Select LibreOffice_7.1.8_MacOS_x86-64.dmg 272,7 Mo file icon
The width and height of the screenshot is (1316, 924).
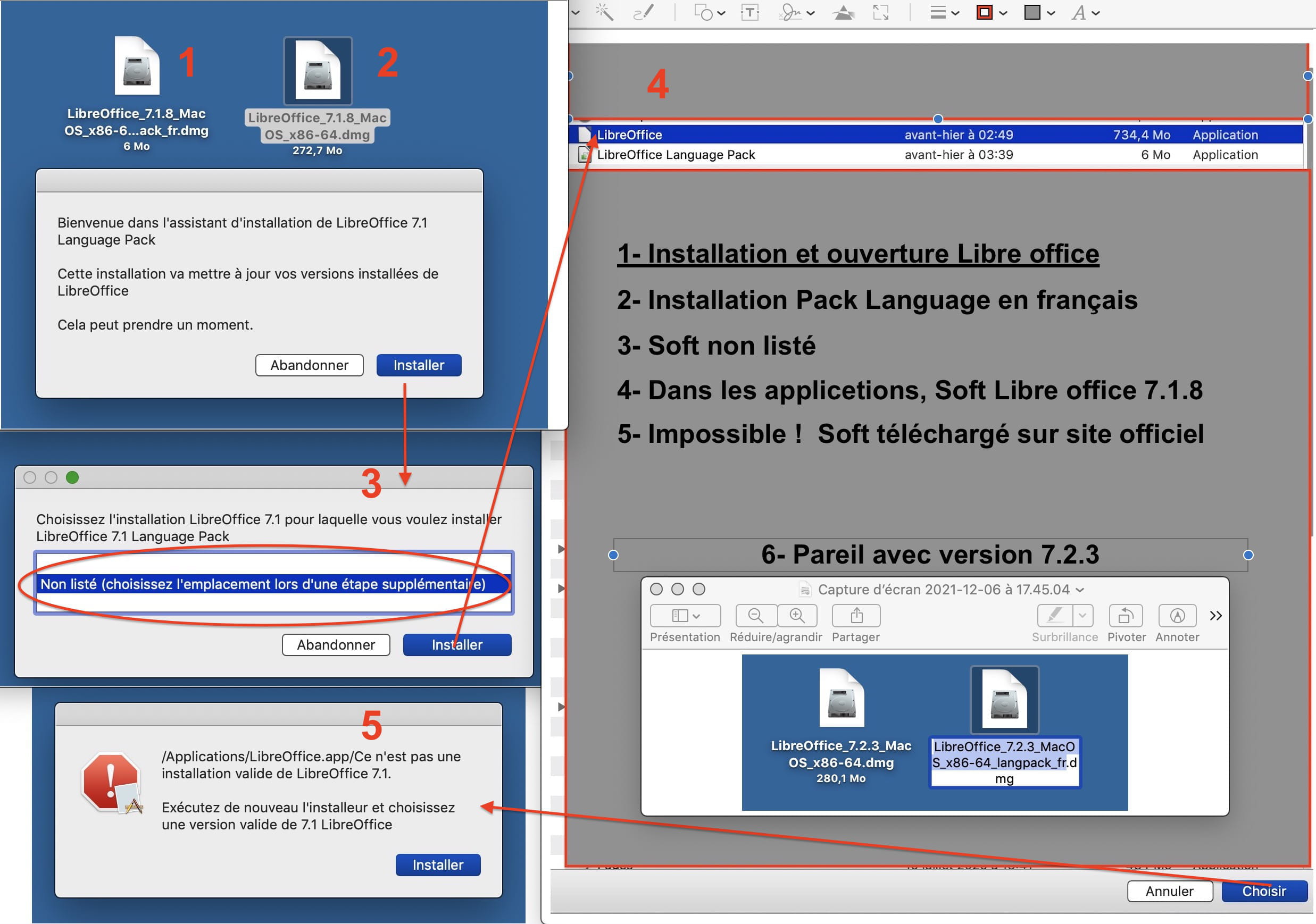pos(318,71)
